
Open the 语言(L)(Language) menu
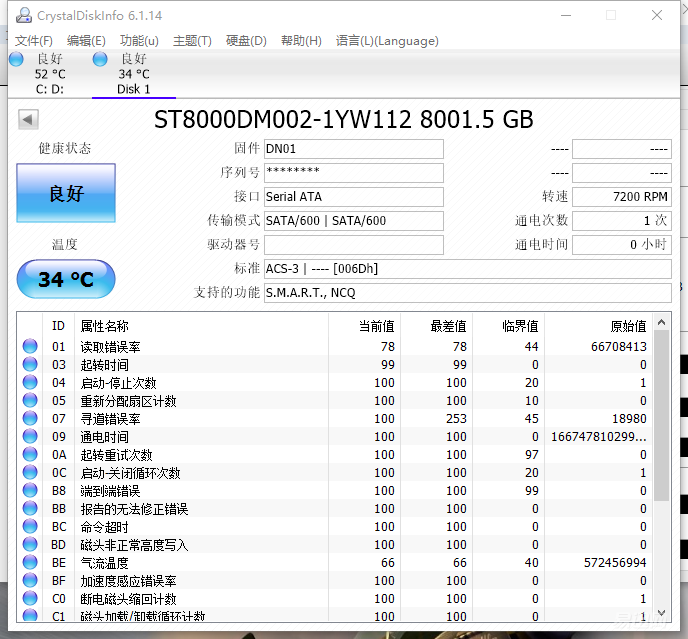click(387, 41)
